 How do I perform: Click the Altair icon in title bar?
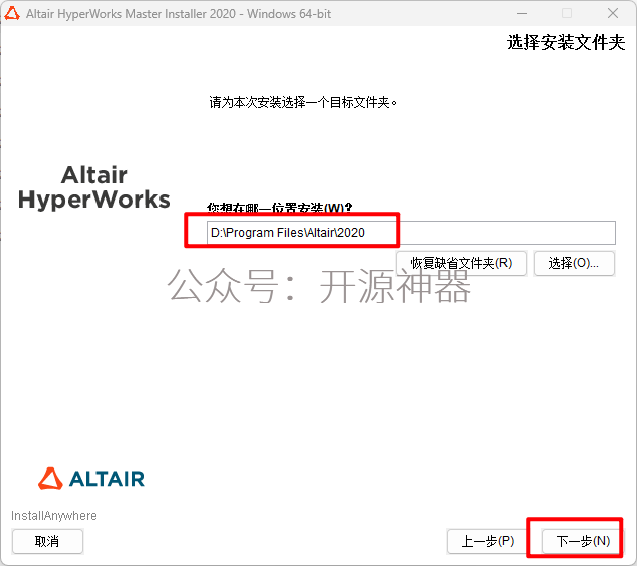click(x=12, y=13)
